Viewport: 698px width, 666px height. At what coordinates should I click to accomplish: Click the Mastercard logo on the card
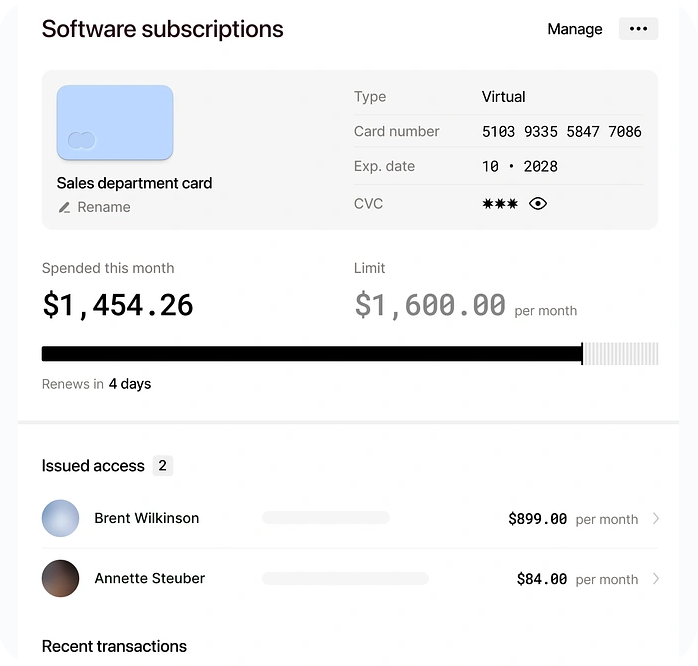[x=82, y=140]
